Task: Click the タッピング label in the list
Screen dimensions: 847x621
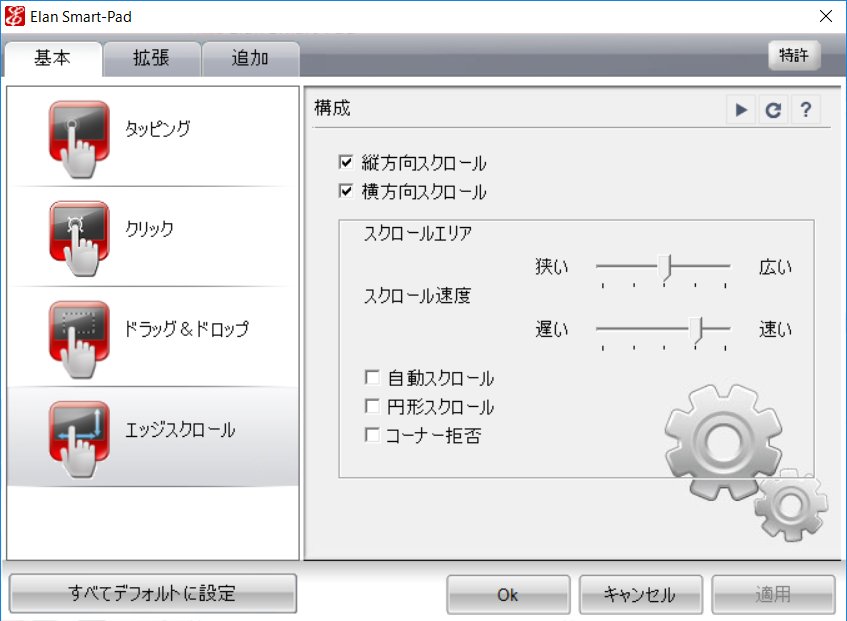Action: point(157,129)
